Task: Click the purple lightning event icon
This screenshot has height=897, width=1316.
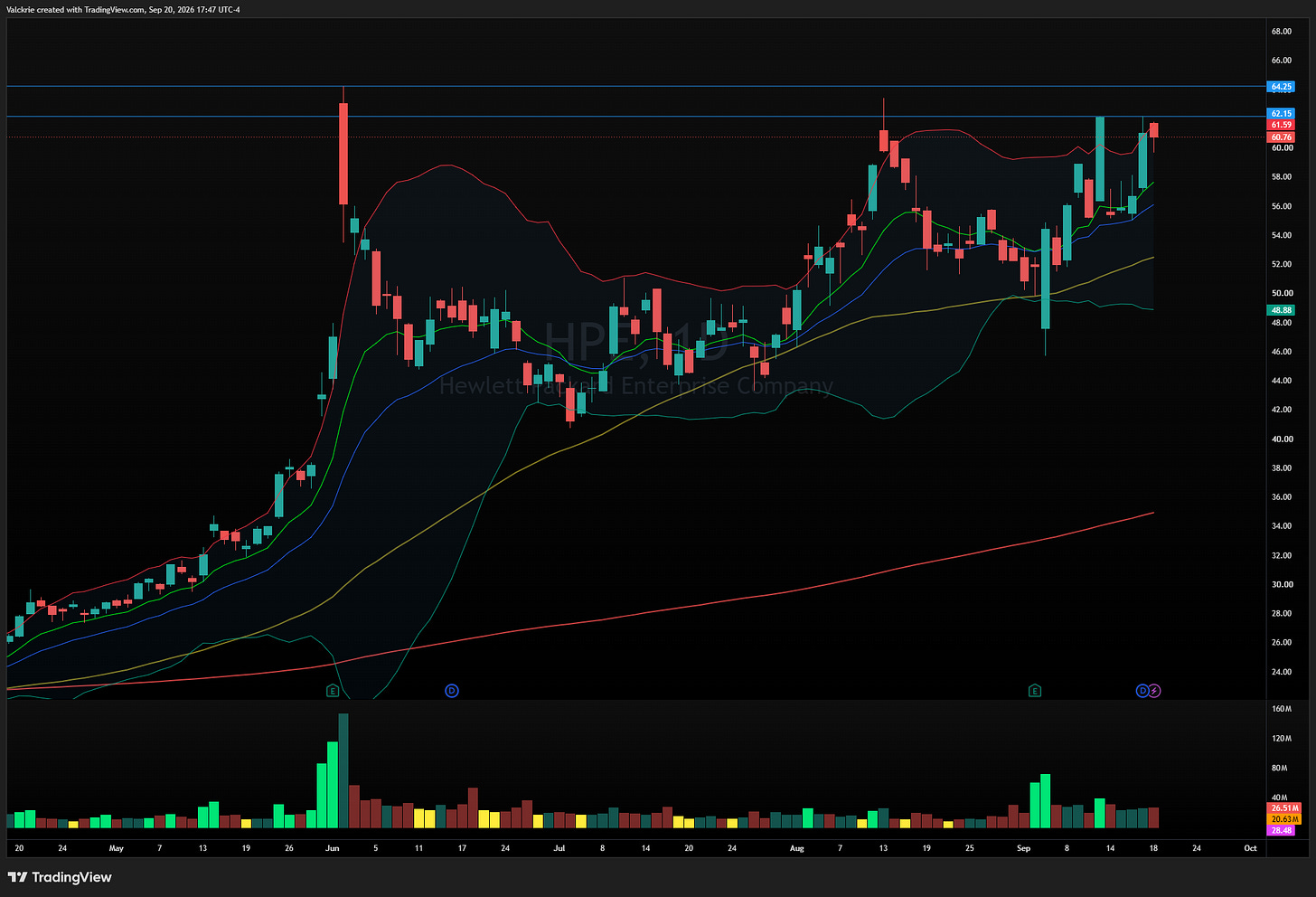Action: (1154, 691)
